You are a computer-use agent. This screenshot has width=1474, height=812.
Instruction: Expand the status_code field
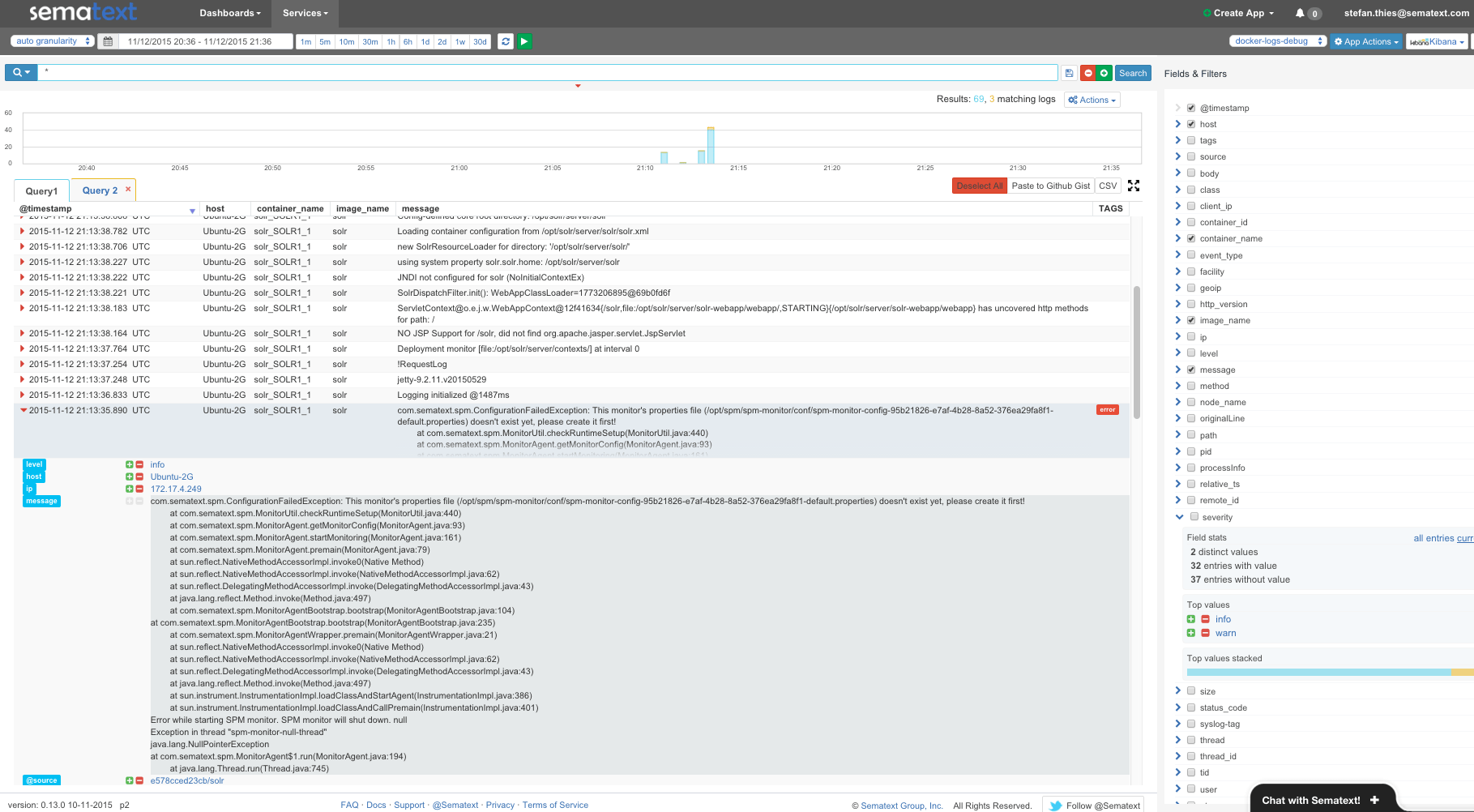(x=1178, y=707)
